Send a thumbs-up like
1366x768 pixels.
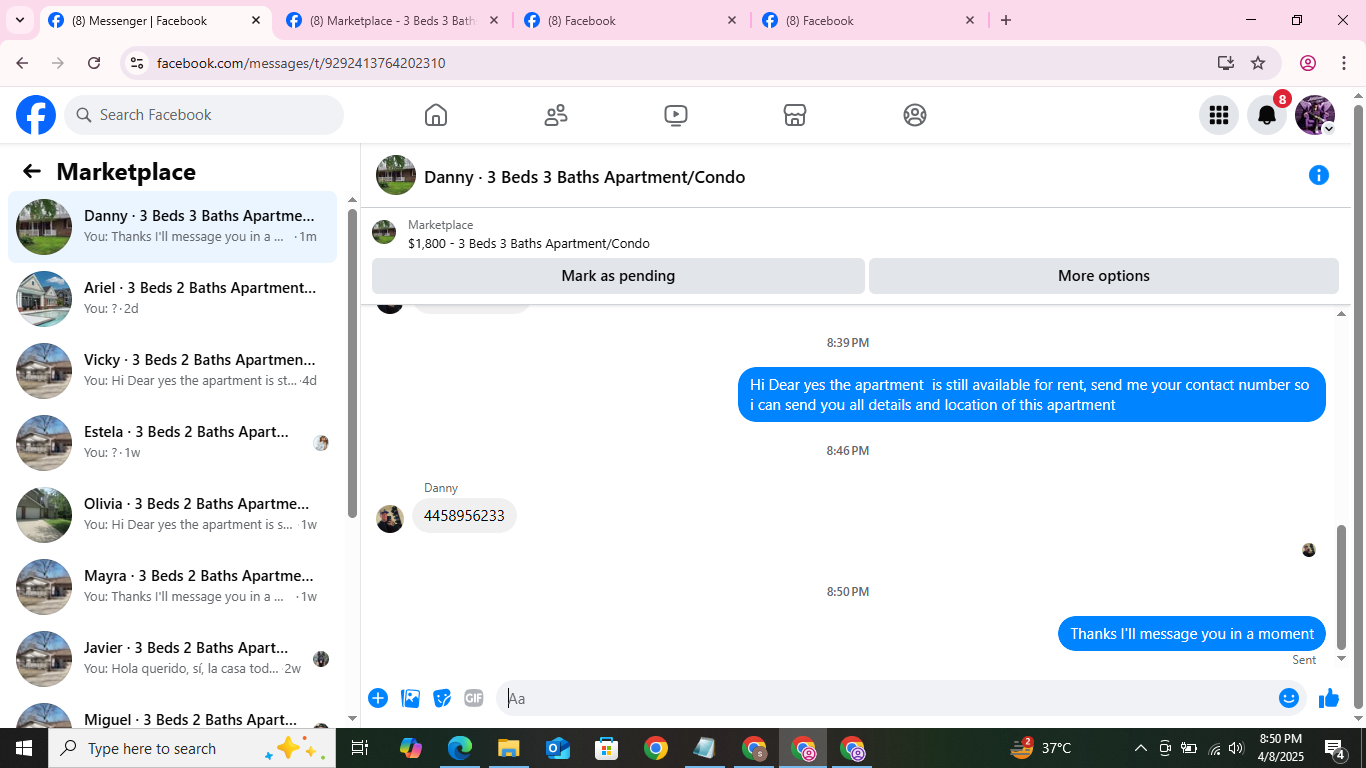[1329, 698]
